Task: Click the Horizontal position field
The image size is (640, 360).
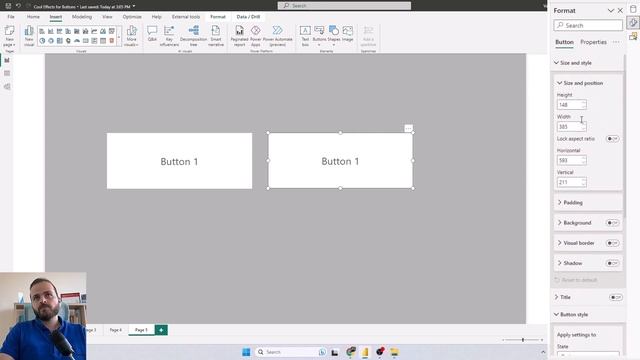Action: pyautogui.click(x=571, y=160)
